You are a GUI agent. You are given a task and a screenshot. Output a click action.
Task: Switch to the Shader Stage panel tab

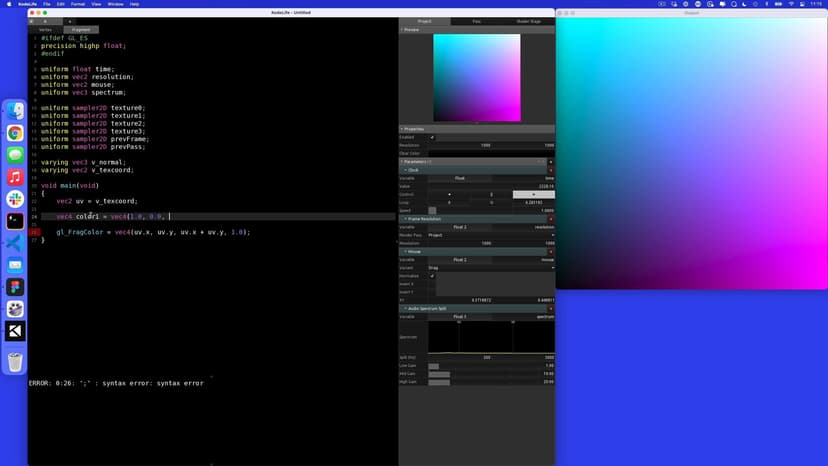point(528,21)
